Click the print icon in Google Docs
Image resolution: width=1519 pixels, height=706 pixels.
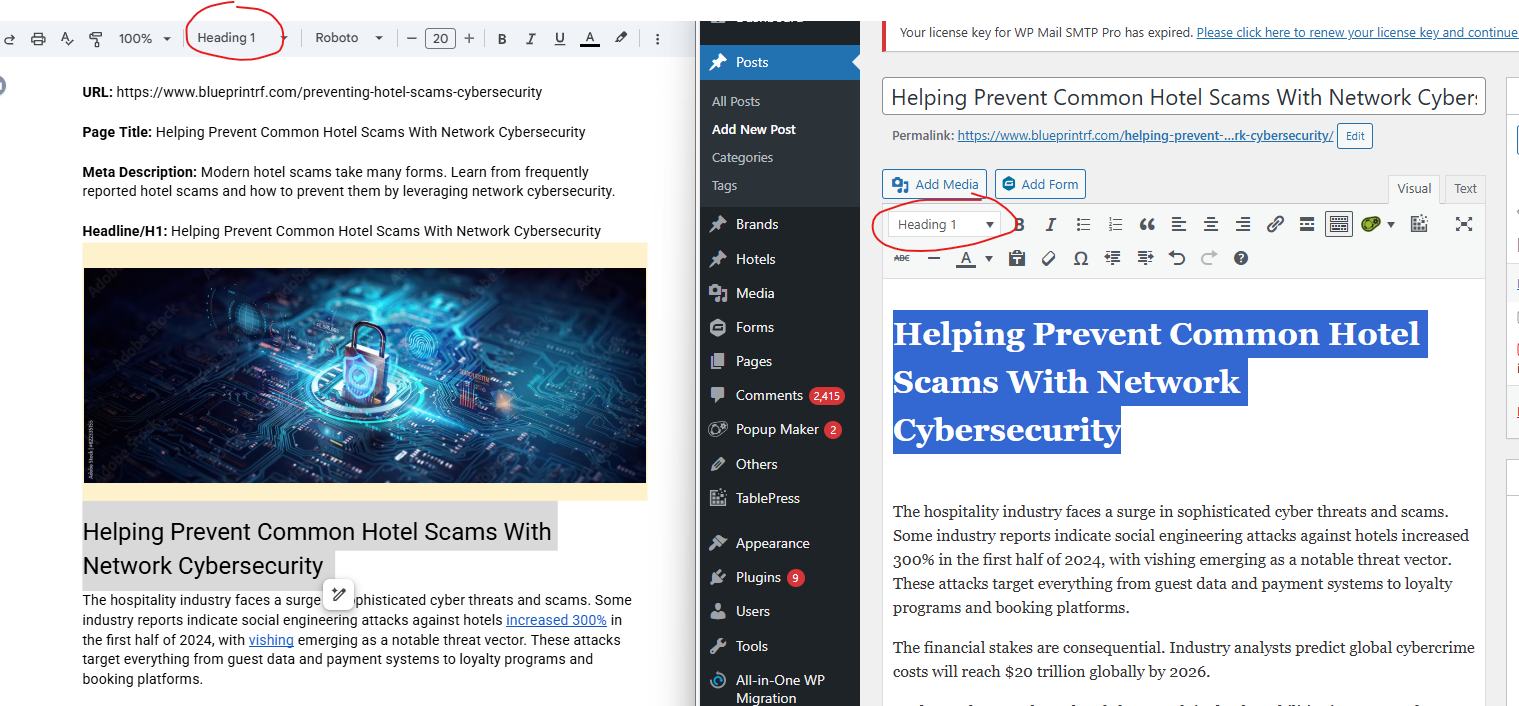click(x=38, y=39)
